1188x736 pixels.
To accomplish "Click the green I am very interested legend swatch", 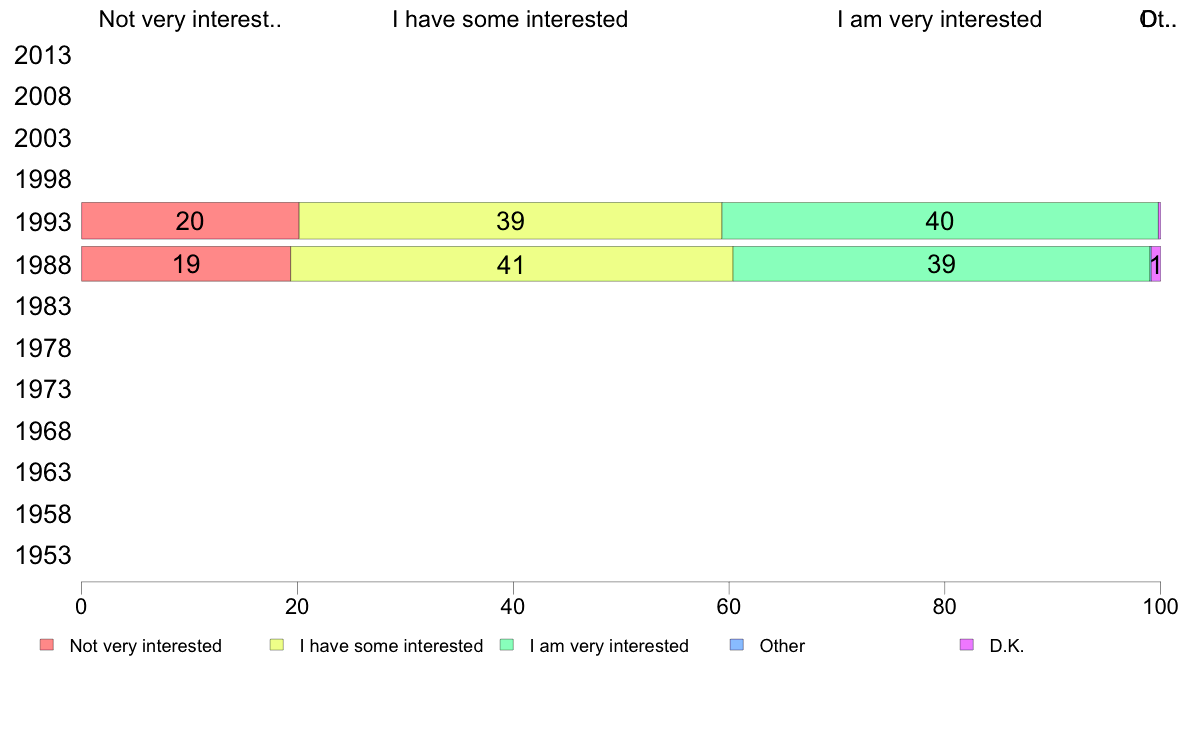I will click(507, 645).
